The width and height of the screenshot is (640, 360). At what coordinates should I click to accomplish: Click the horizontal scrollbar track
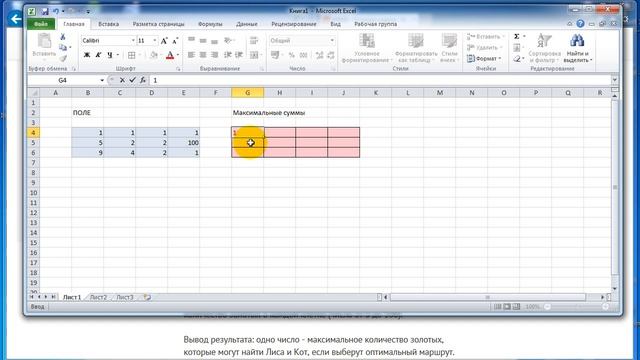[x=488, y=297]
